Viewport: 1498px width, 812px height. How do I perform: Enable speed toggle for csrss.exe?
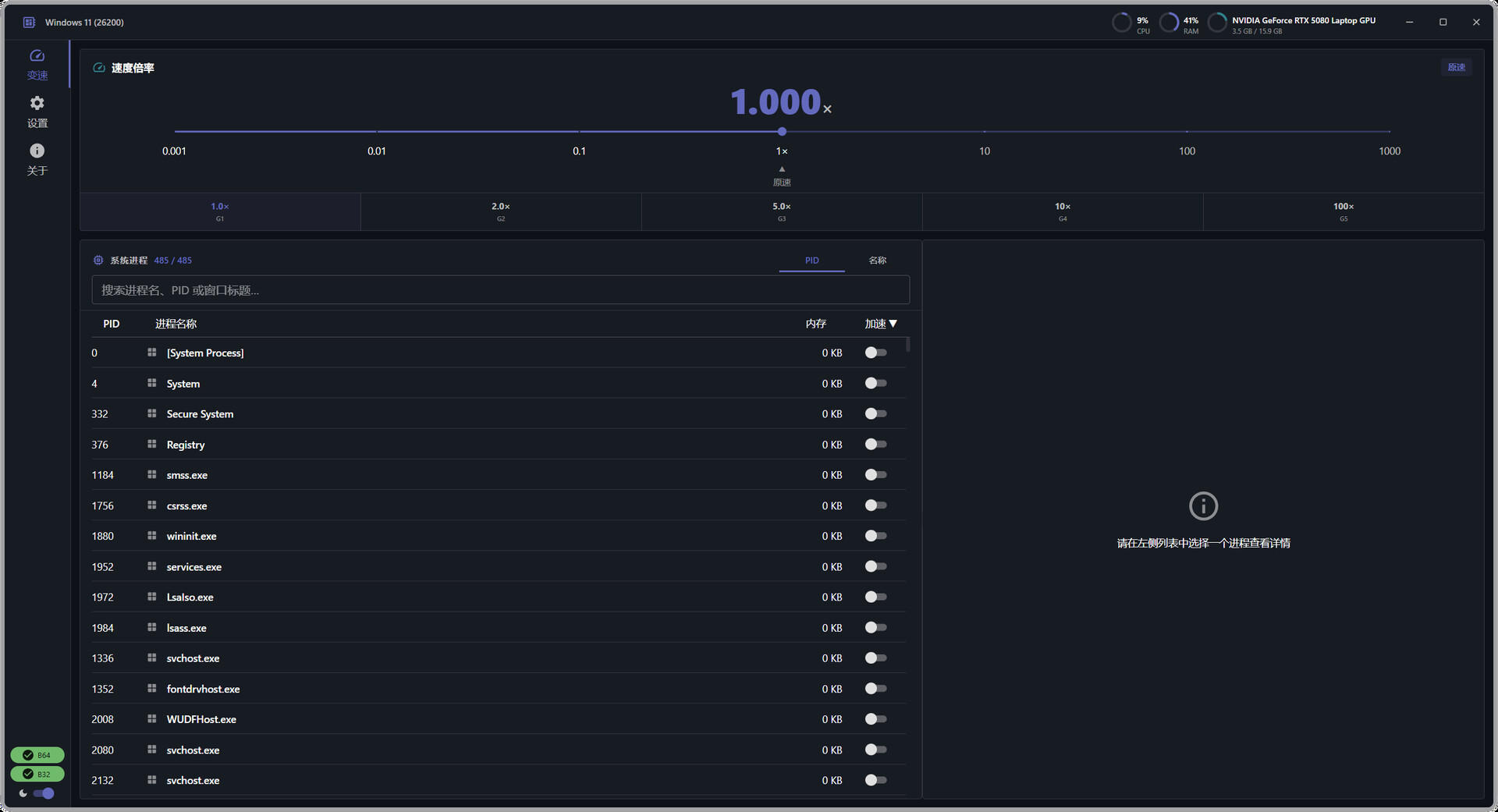tap(875, 505)
